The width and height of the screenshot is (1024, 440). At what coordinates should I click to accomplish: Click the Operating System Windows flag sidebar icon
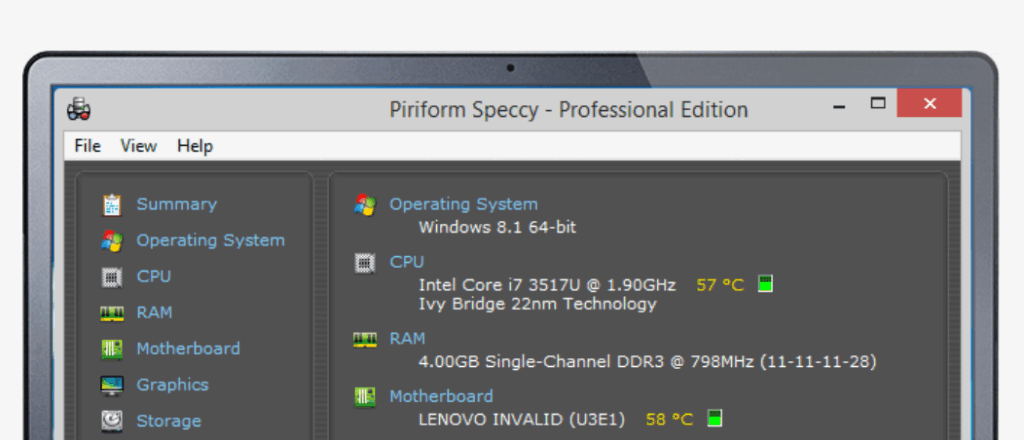(x=112, y=241)
